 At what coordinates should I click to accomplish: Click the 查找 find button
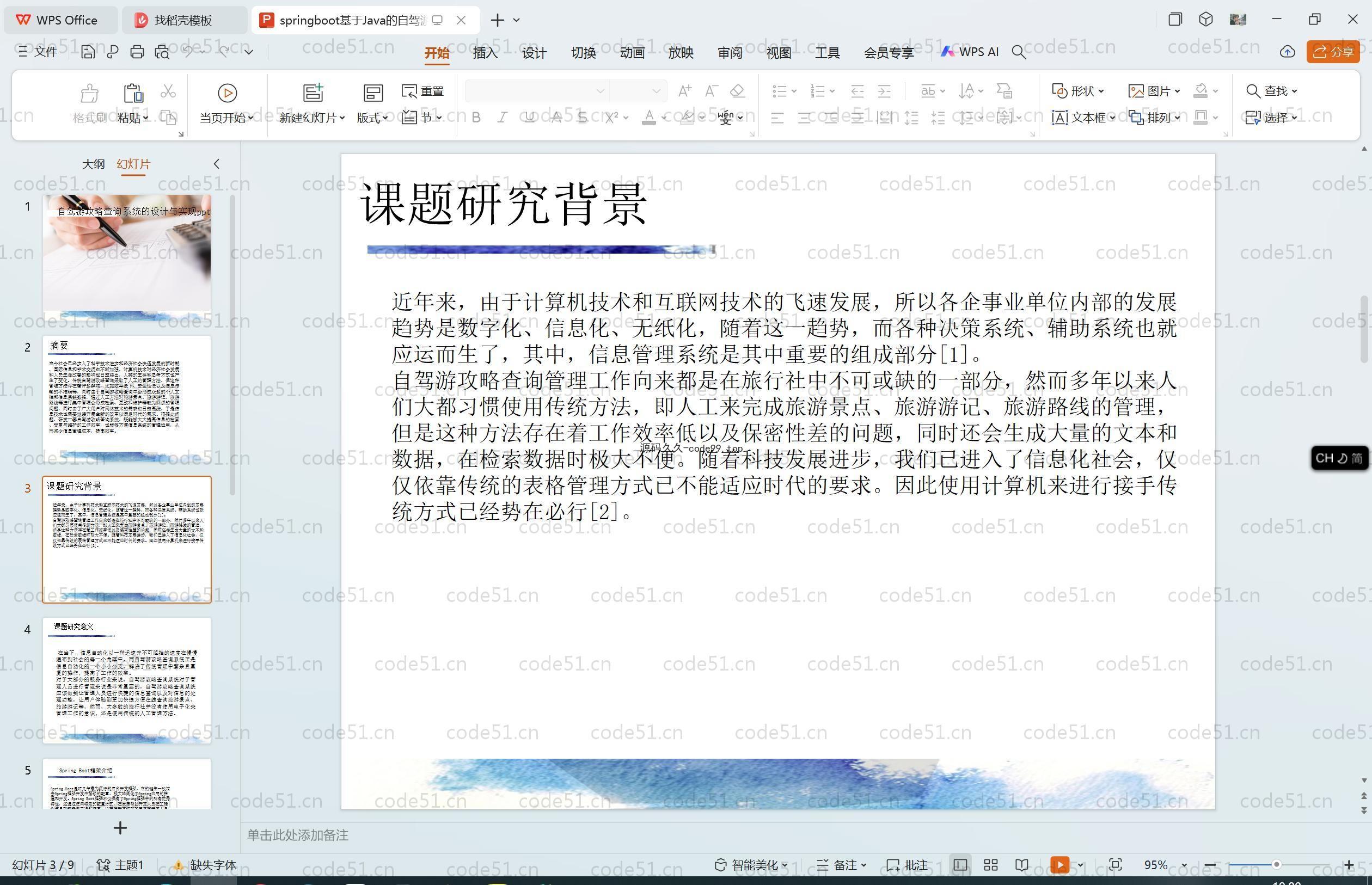(x=1271, y=91)
